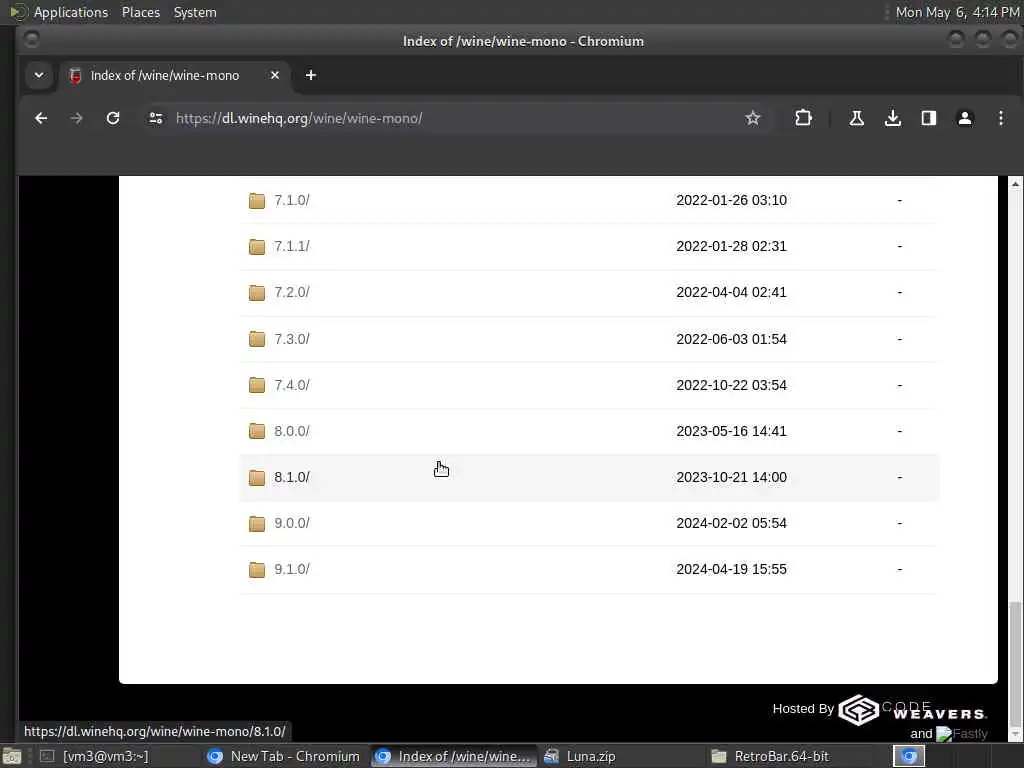Open the Chromium three-dot menu
1024x768 pixels.
pyautogui.click(x=1000, y=118)
